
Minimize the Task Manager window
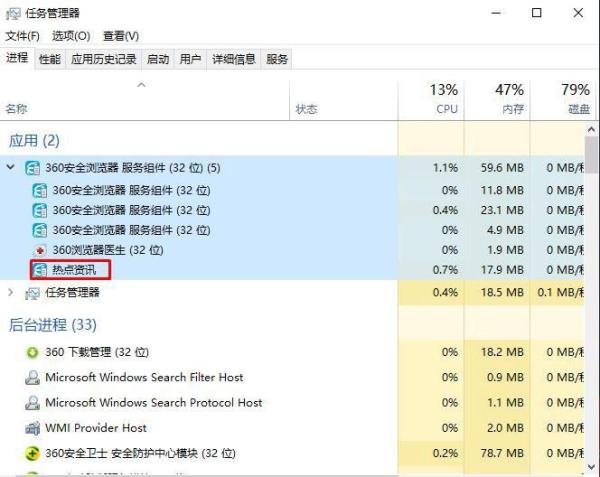point(496,13)
